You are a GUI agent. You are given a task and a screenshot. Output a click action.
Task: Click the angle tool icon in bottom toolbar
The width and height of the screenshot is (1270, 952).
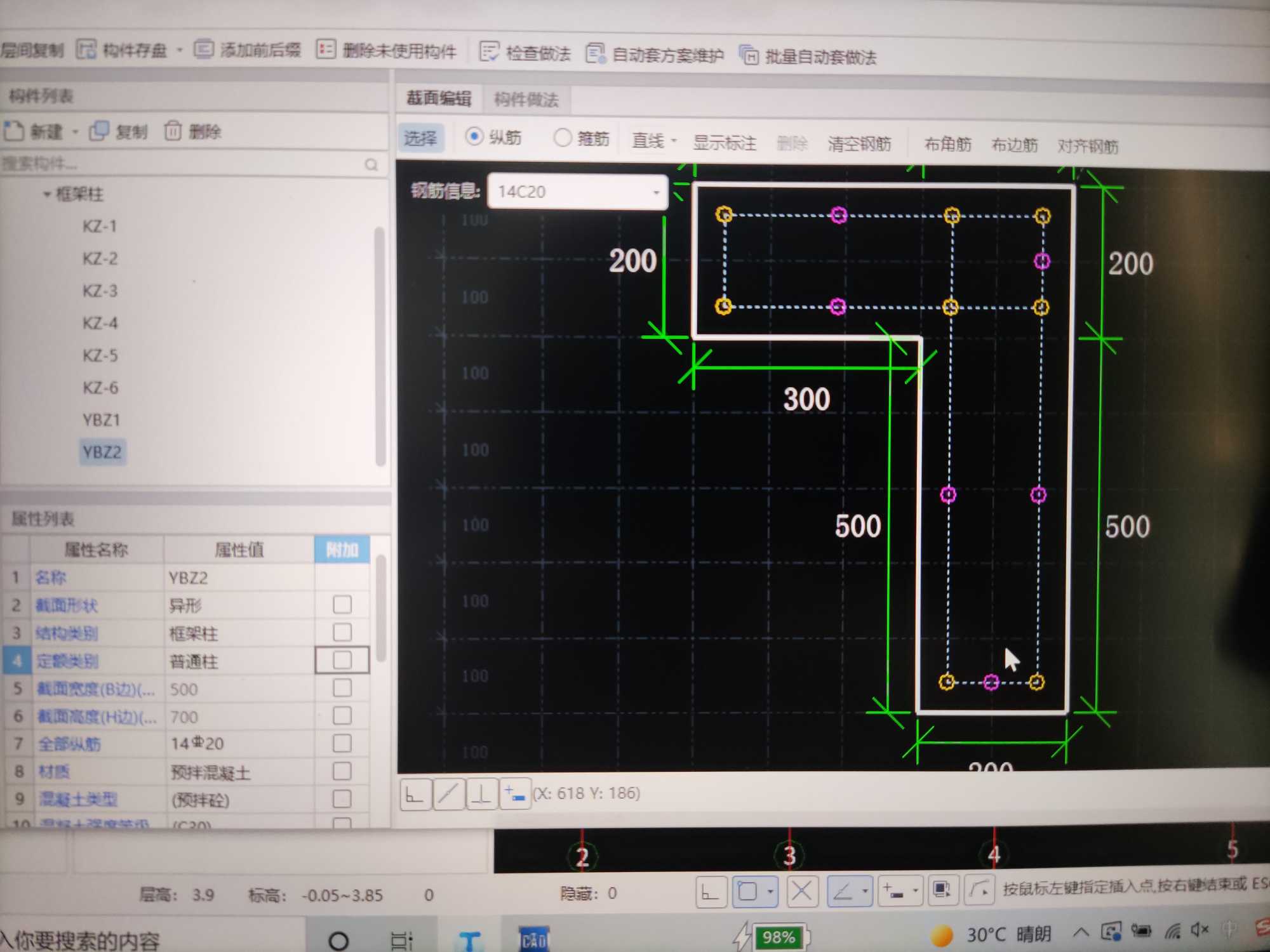pos(843,892)
